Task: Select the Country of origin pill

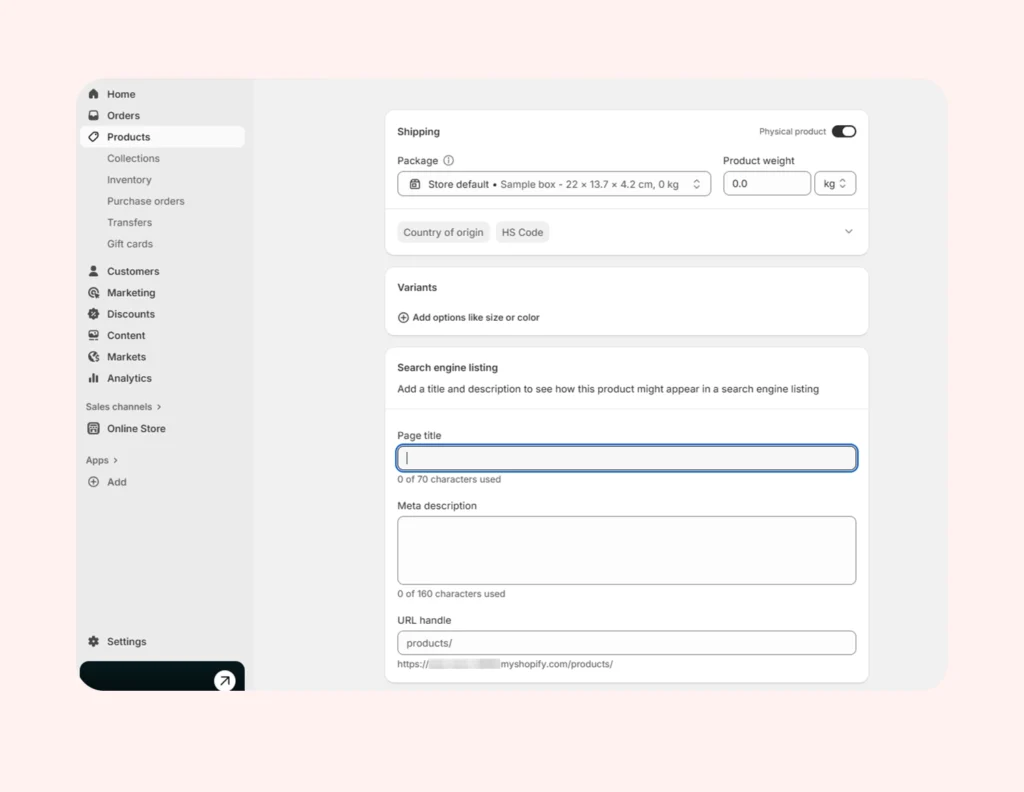Action: [443, 231]
